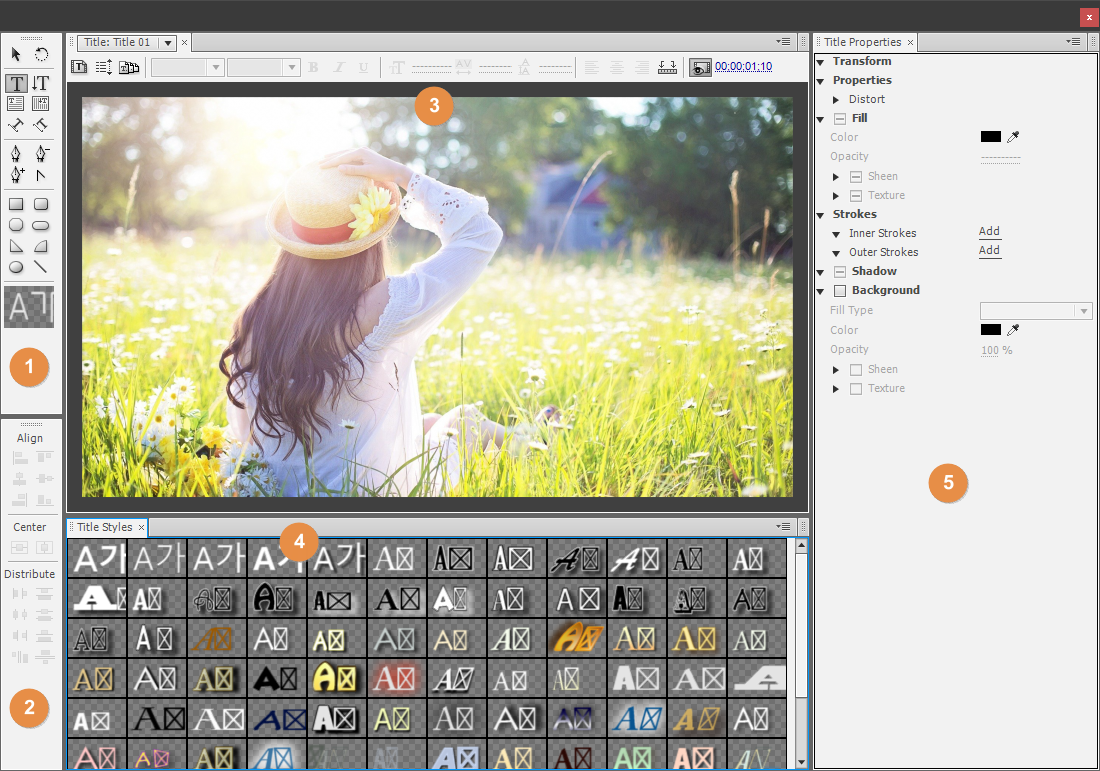
Task: Open the Title designer panel menu
Action: pos(784,42)
